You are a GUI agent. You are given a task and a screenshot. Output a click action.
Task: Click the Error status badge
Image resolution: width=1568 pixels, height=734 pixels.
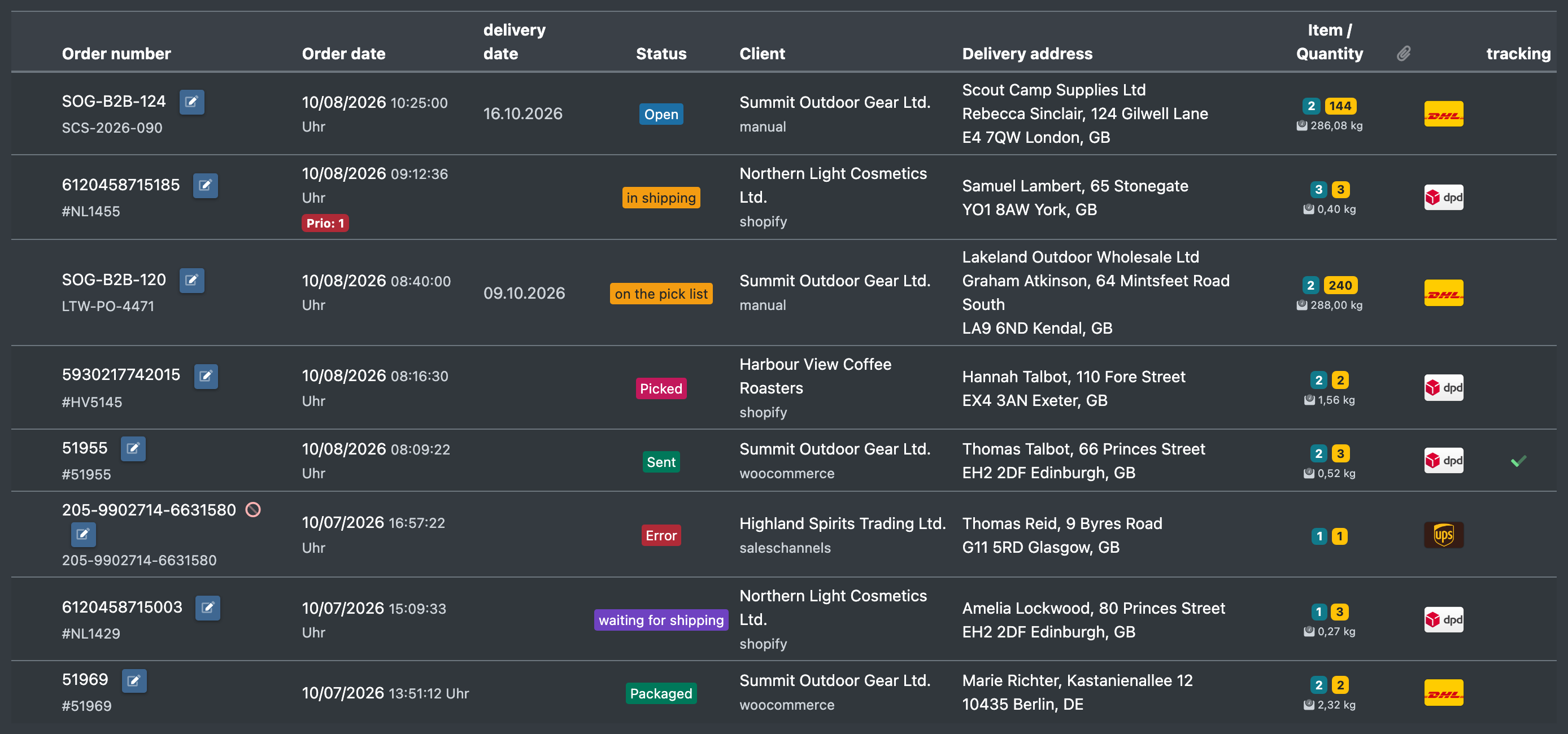point(661,536)
